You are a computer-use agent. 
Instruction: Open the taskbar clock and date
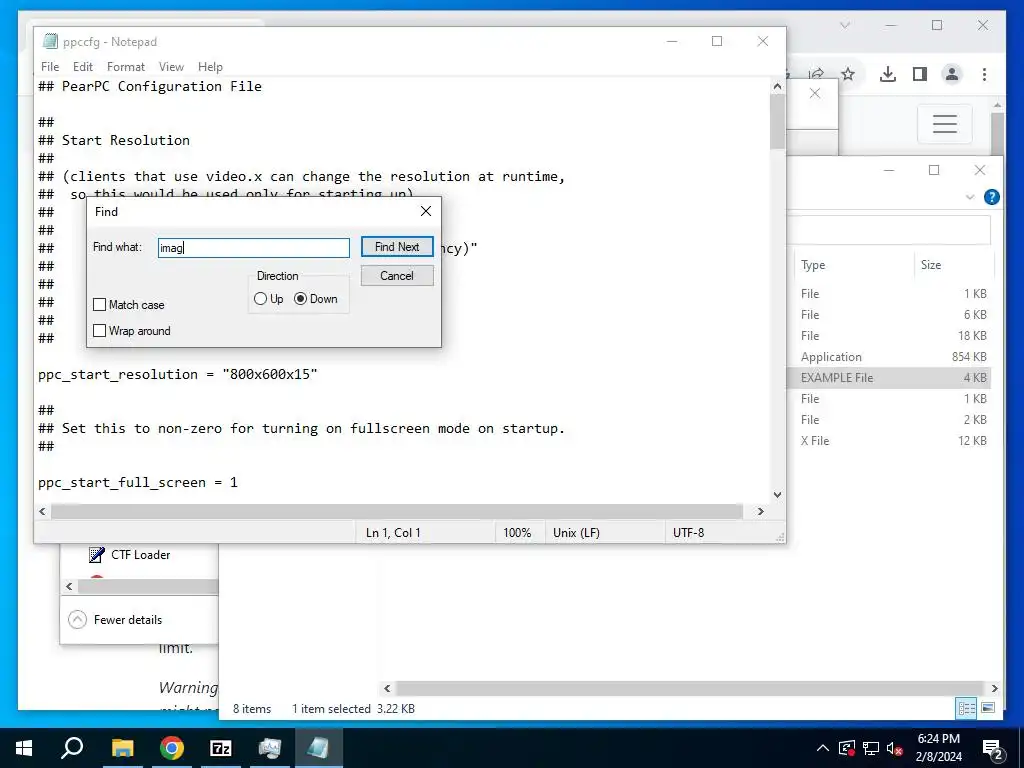point(938,748)
